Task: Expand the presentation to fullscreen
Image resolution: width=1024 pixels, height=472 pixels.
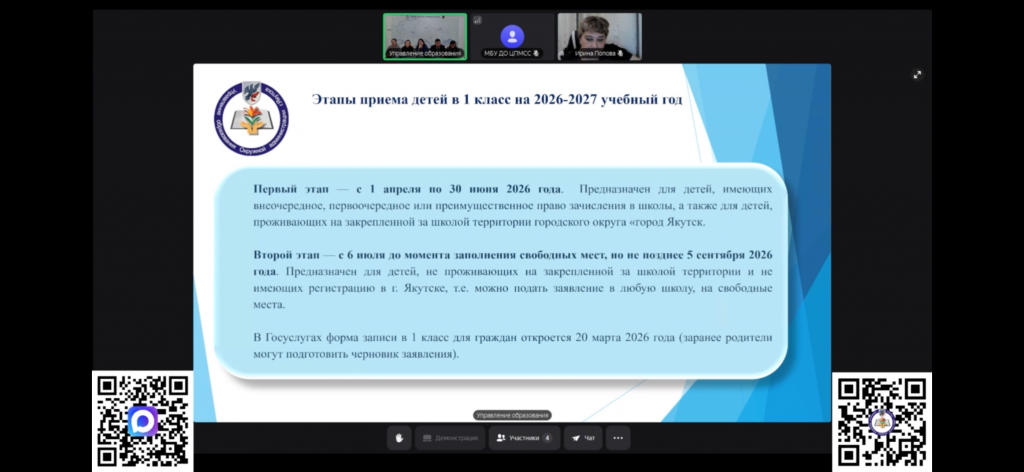Action: tap(917, 74)
